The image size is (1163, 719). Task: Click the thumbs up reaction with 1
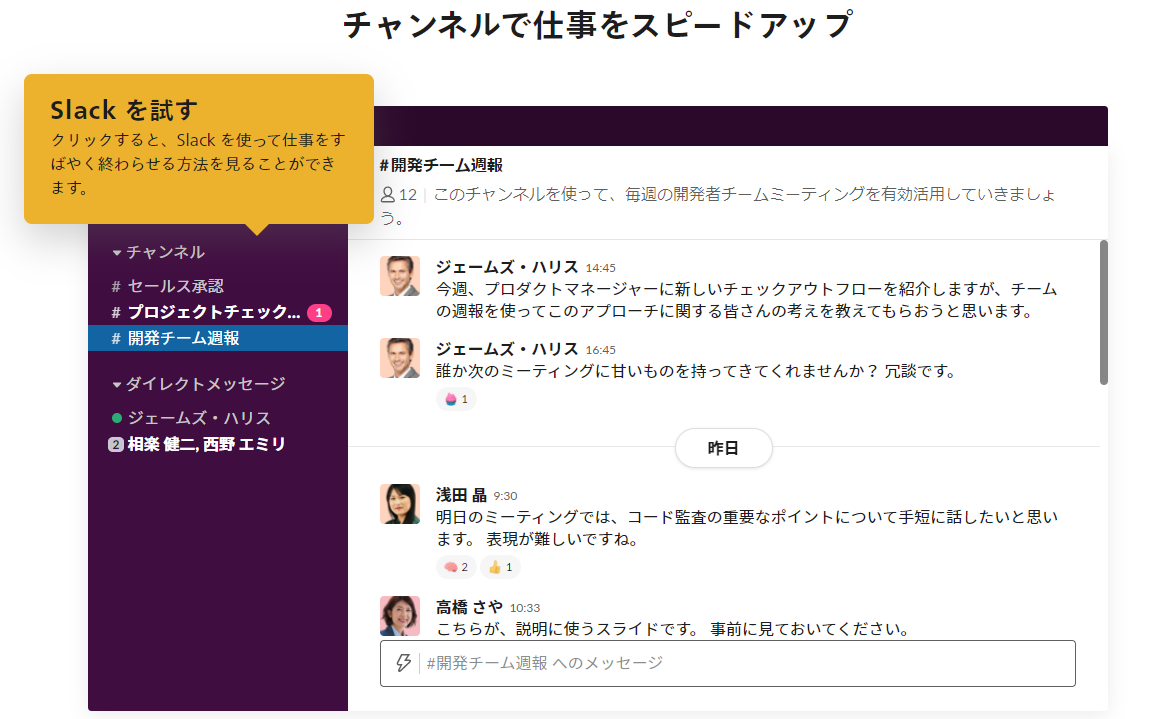pyautogui.click(x=501, y=567)
